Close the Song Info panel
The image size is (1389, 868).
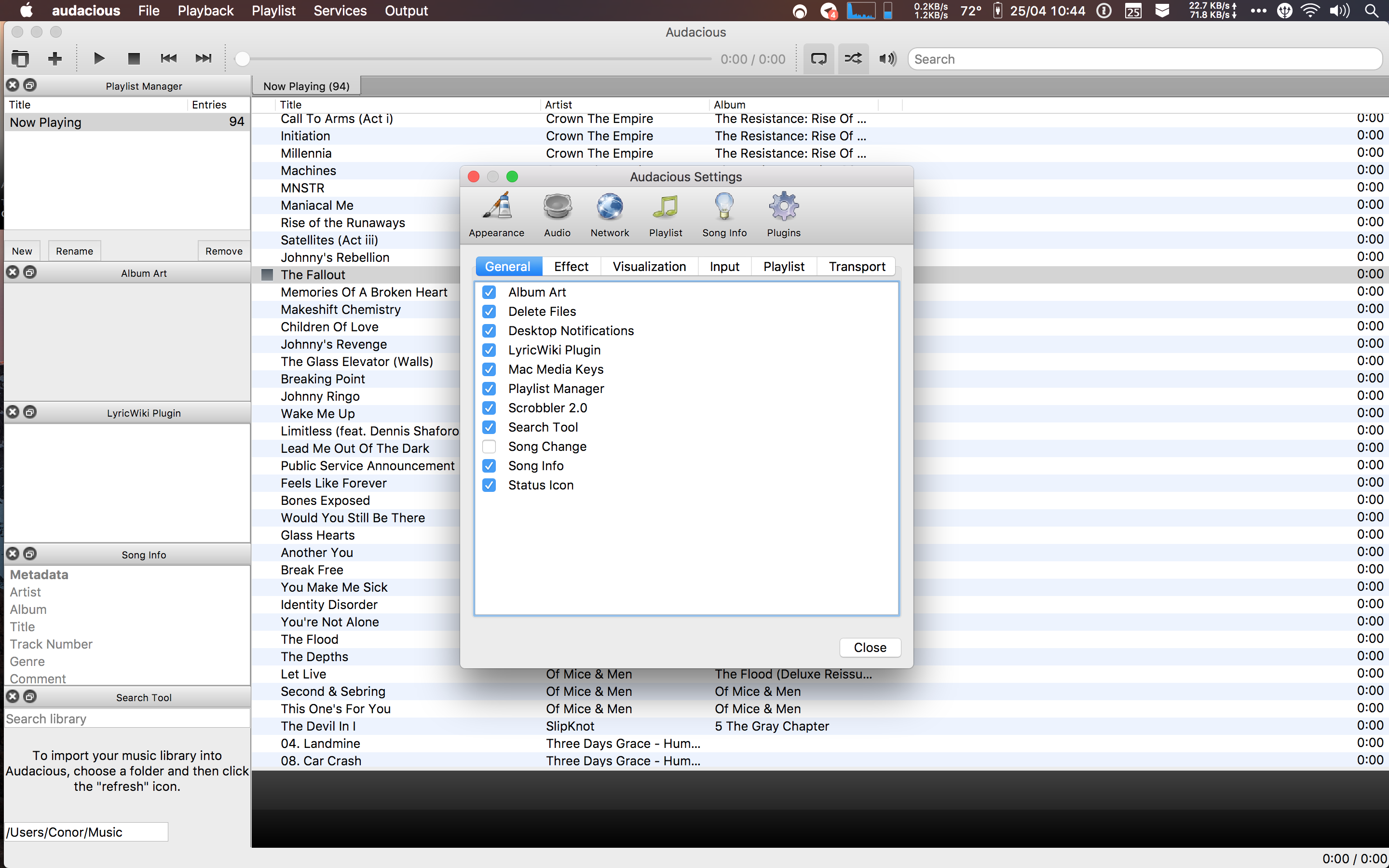click(13, 554)
